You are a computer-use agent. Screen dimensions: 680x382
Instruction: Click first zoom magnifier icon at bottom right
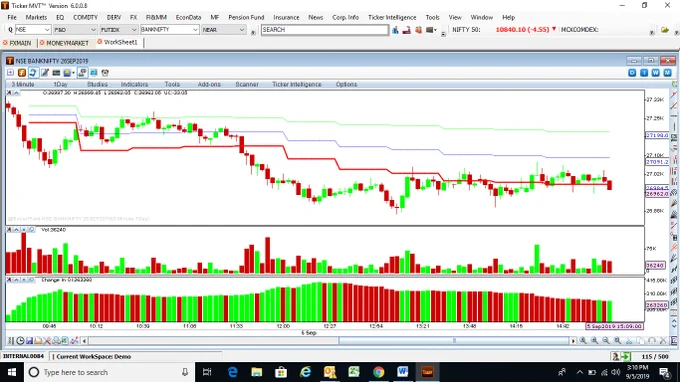(x=583, y=341)
